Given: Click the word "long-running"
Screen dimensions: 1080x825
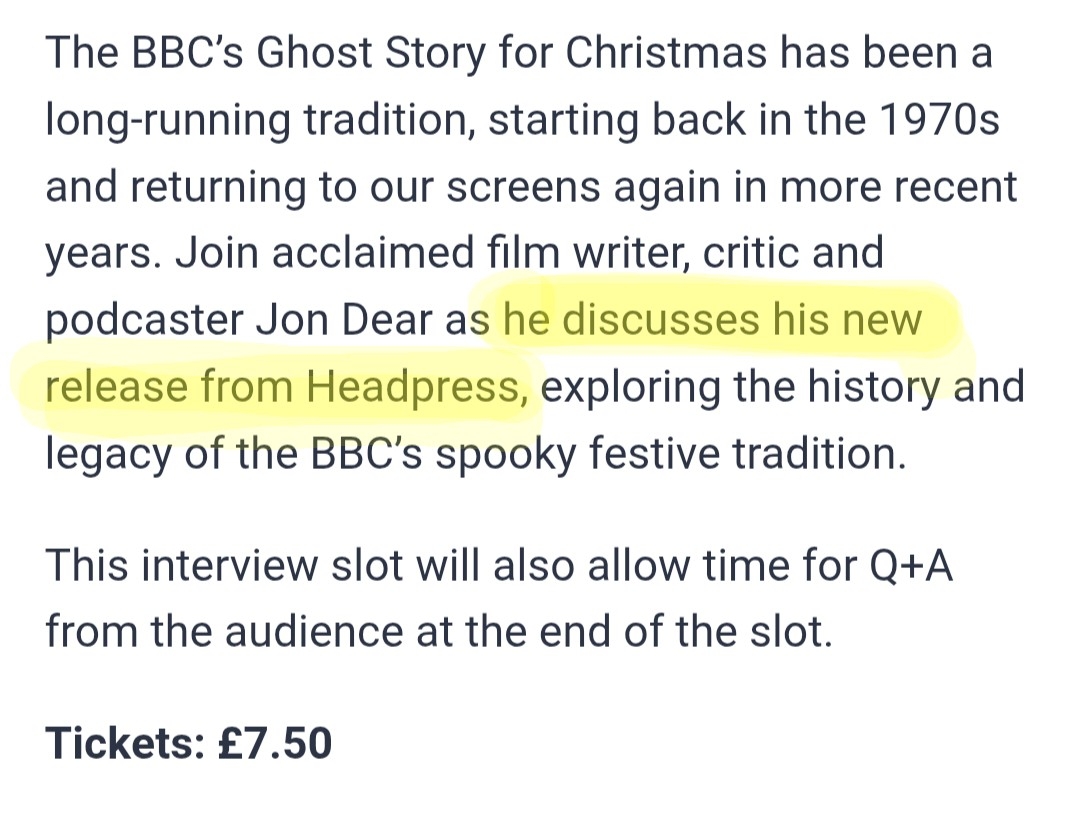Looking at the screenshot, I should 167,120.
